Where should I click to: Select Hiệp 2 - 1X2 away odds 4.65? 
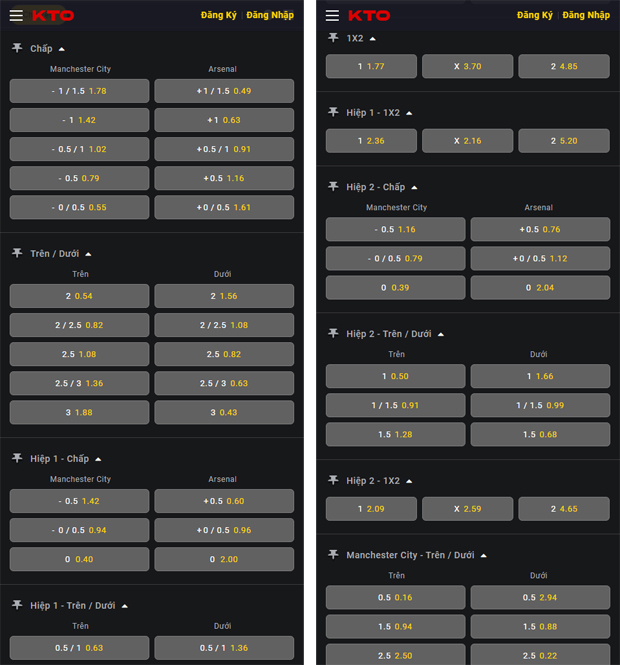point(563,509)
